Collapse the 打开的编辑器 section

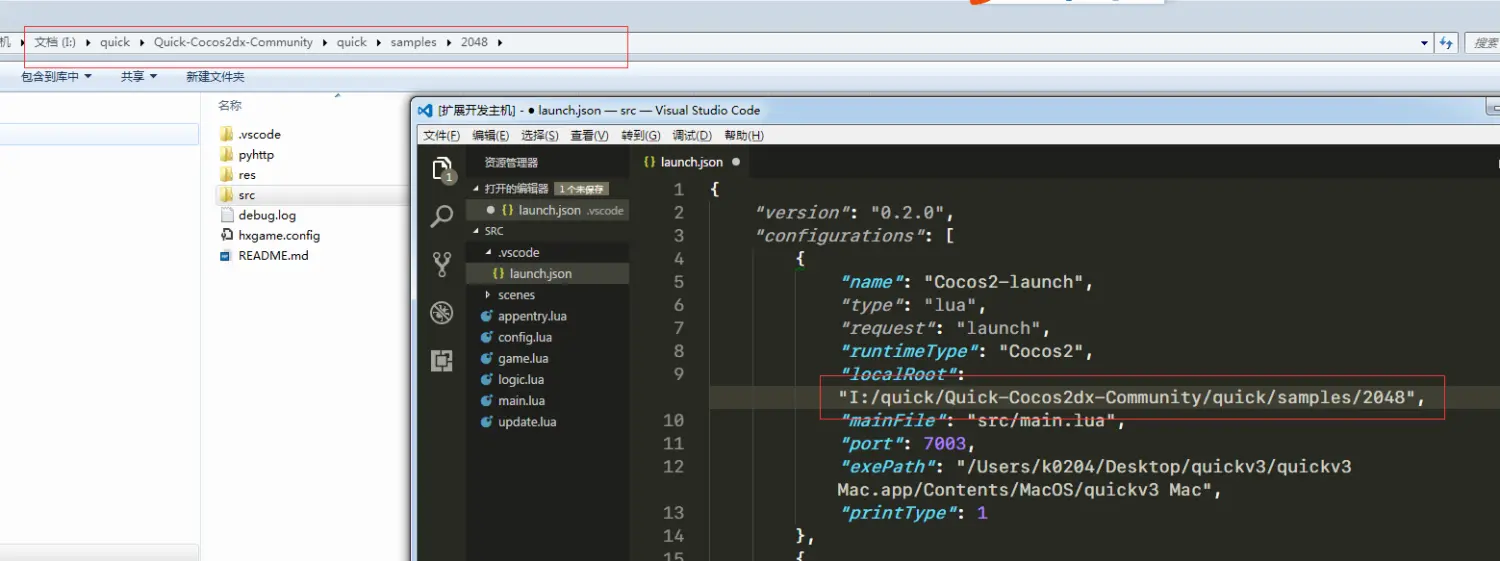click(517, 188)
